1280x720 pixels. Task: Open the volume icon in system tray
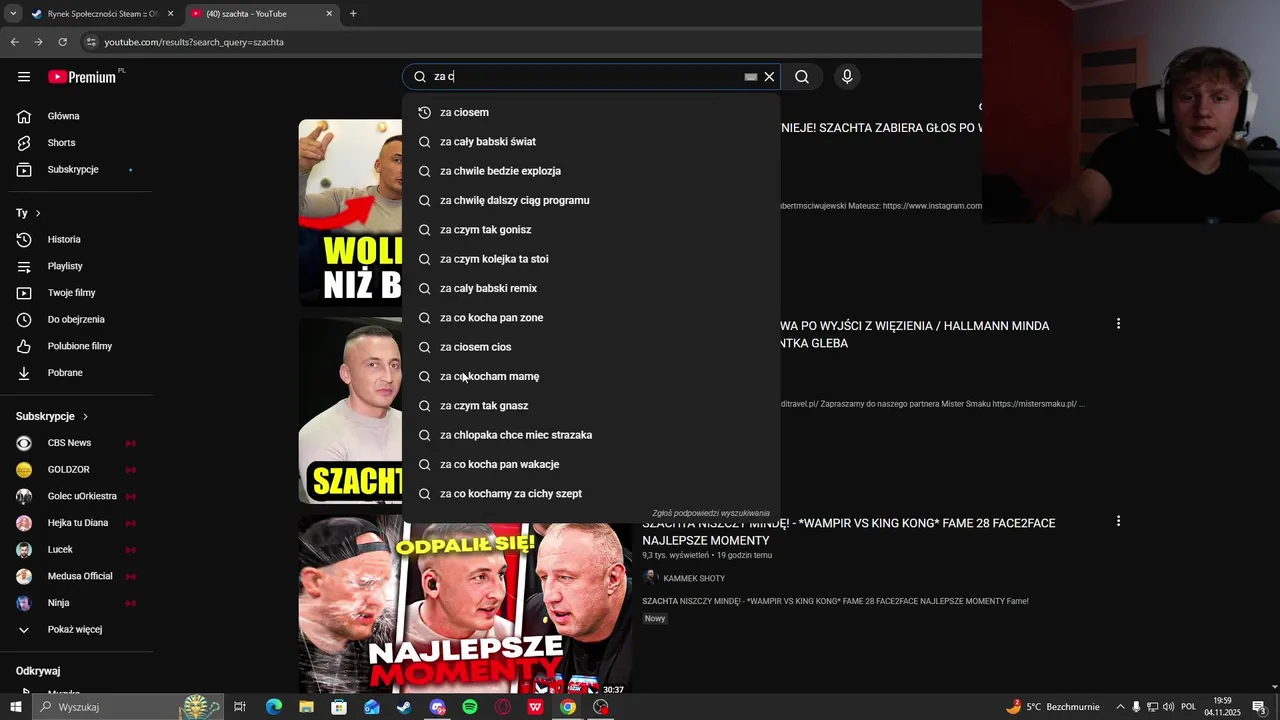pos(1169,707)
